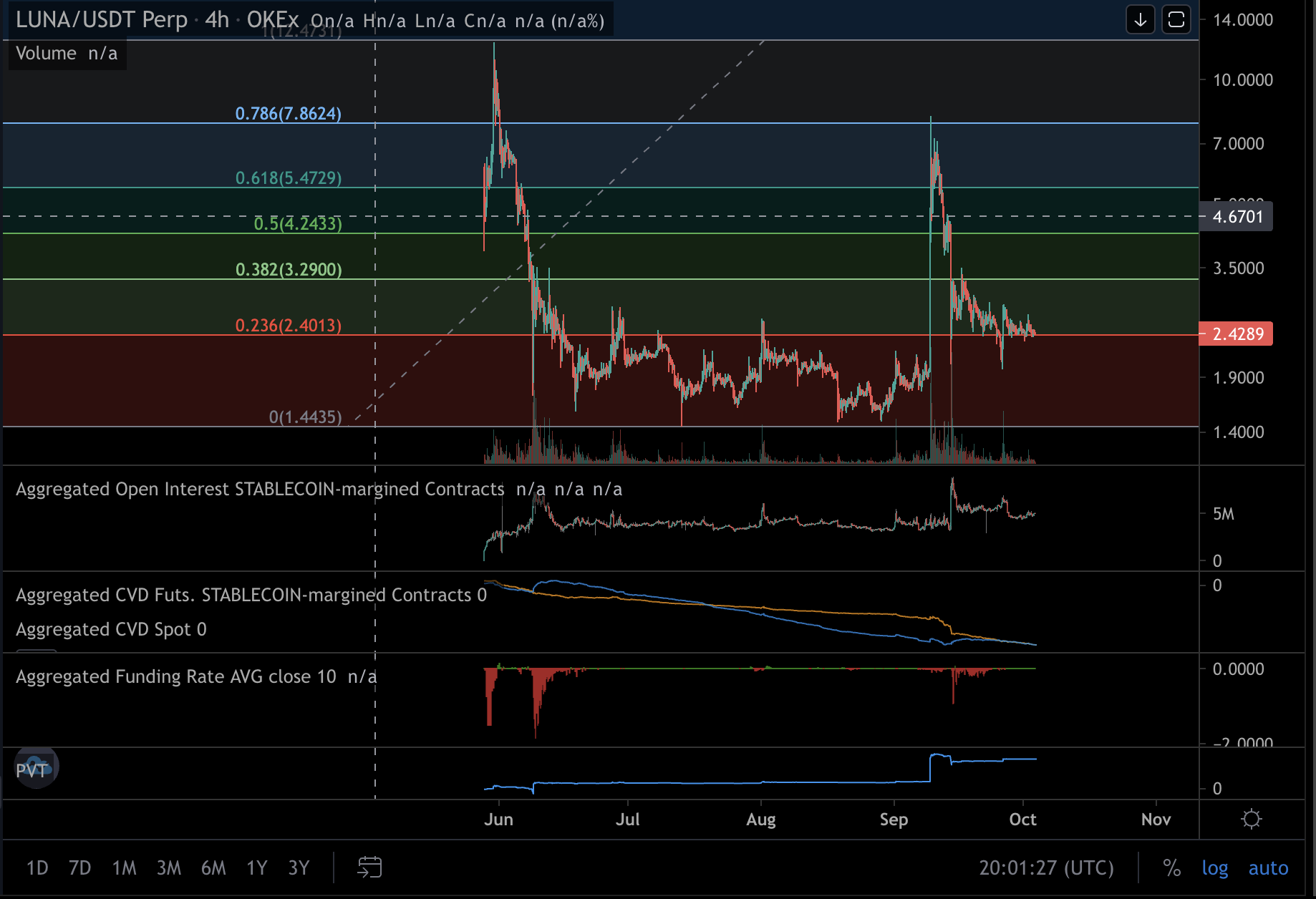Open the go-to-date calendar icon
The width and height of the screenshot is (1316, 899).
click(369, 868)
